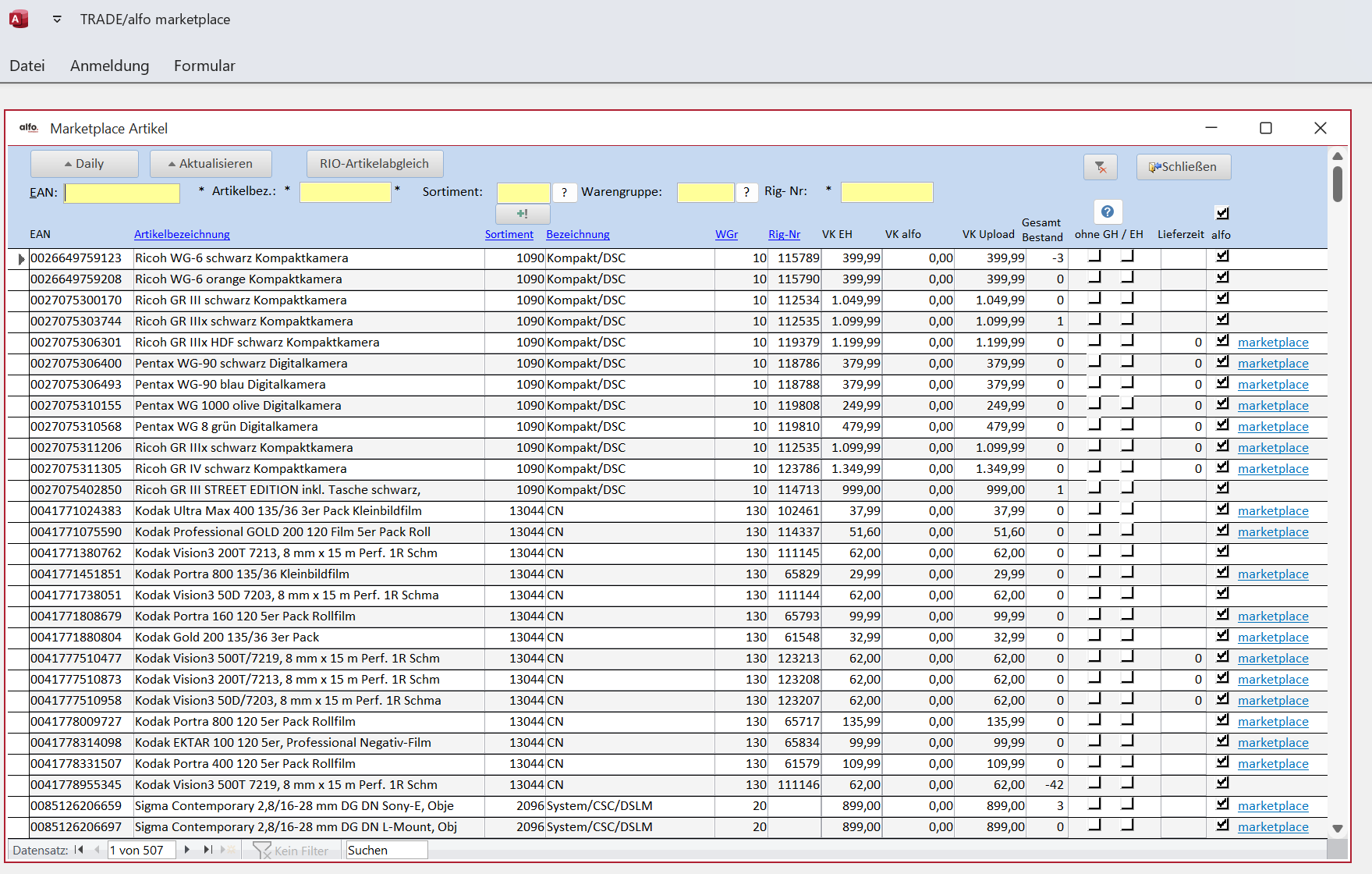Click the clear filter funnel icon button
The width and height of the screenshot is (1372, 874).
(1100, 167)
